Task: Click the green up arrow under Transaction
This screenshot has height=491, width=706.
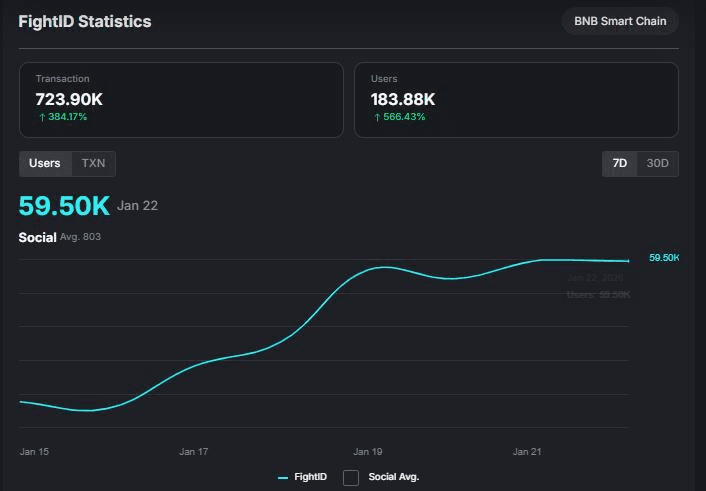Action: 40,117
